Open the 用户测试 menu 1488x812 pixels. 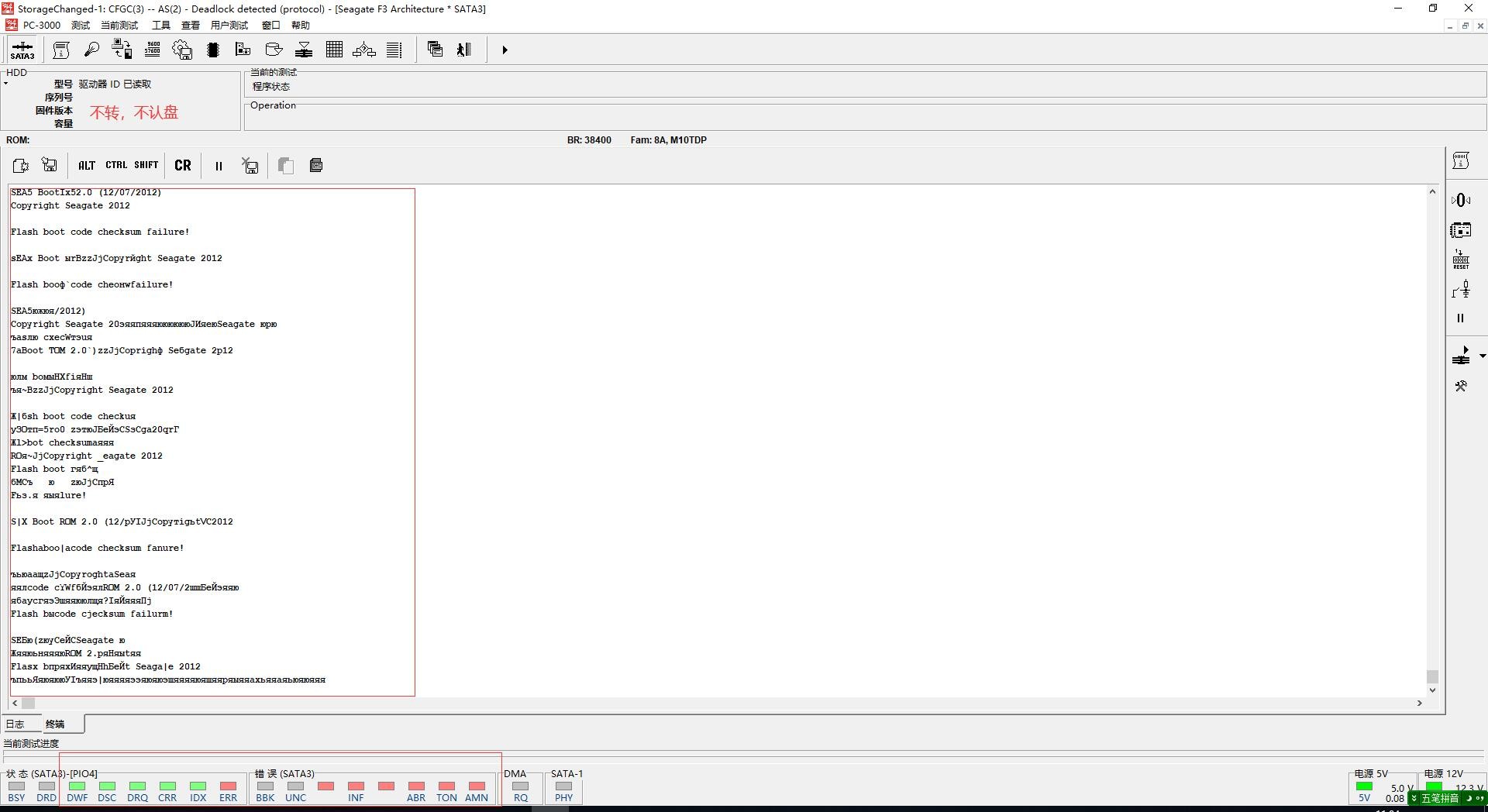(229, 25)
